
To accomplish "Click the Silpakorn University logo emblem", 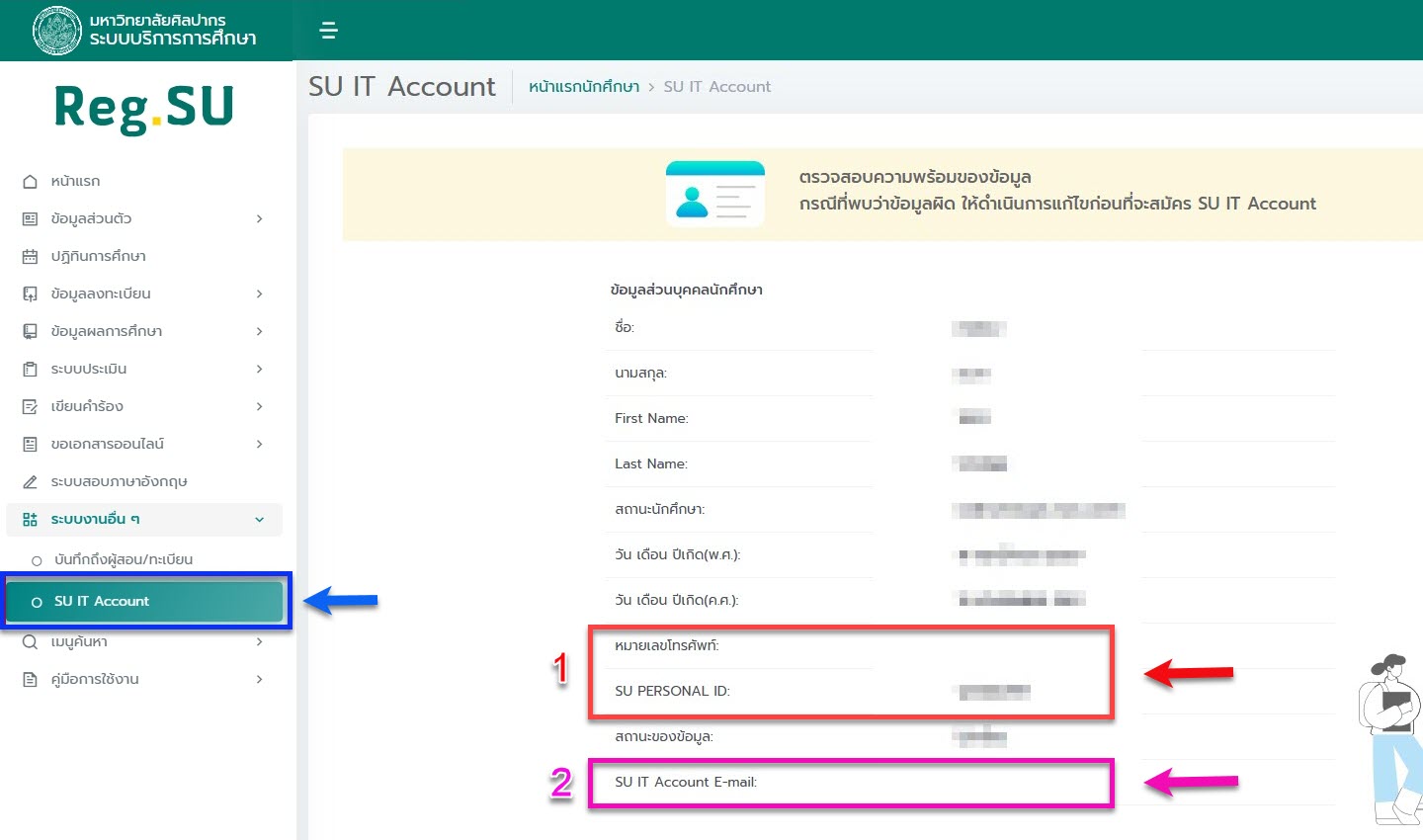I will click(x=56, y=30).
